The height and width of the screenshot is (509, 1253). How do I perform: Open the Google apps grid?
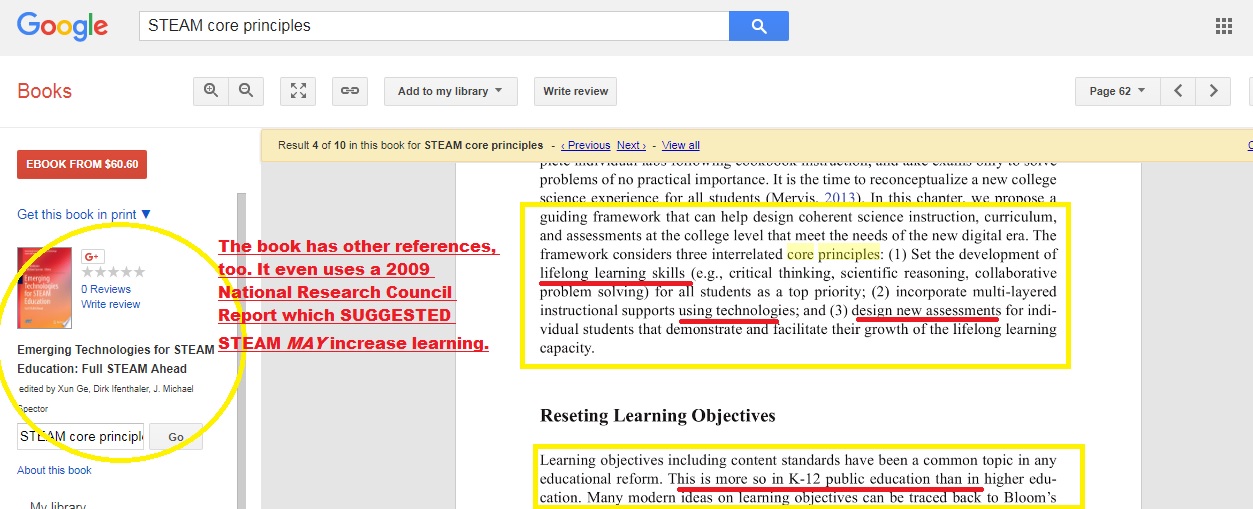pos(1223,26)
